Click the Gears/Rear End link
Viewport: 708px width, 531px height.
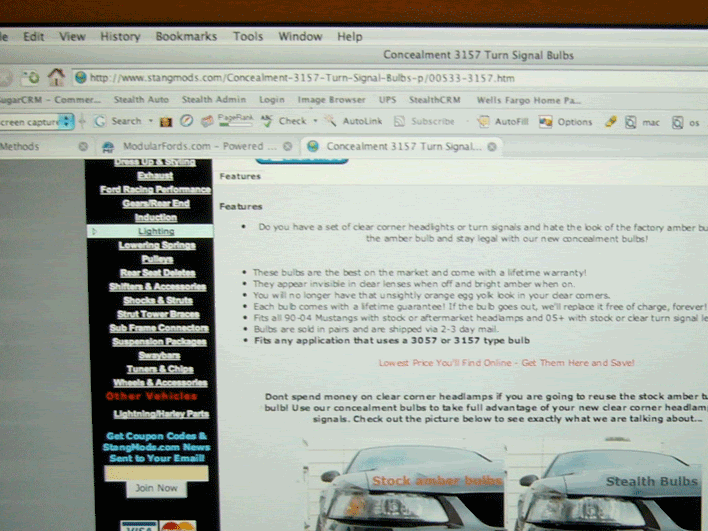click(156, 204)
